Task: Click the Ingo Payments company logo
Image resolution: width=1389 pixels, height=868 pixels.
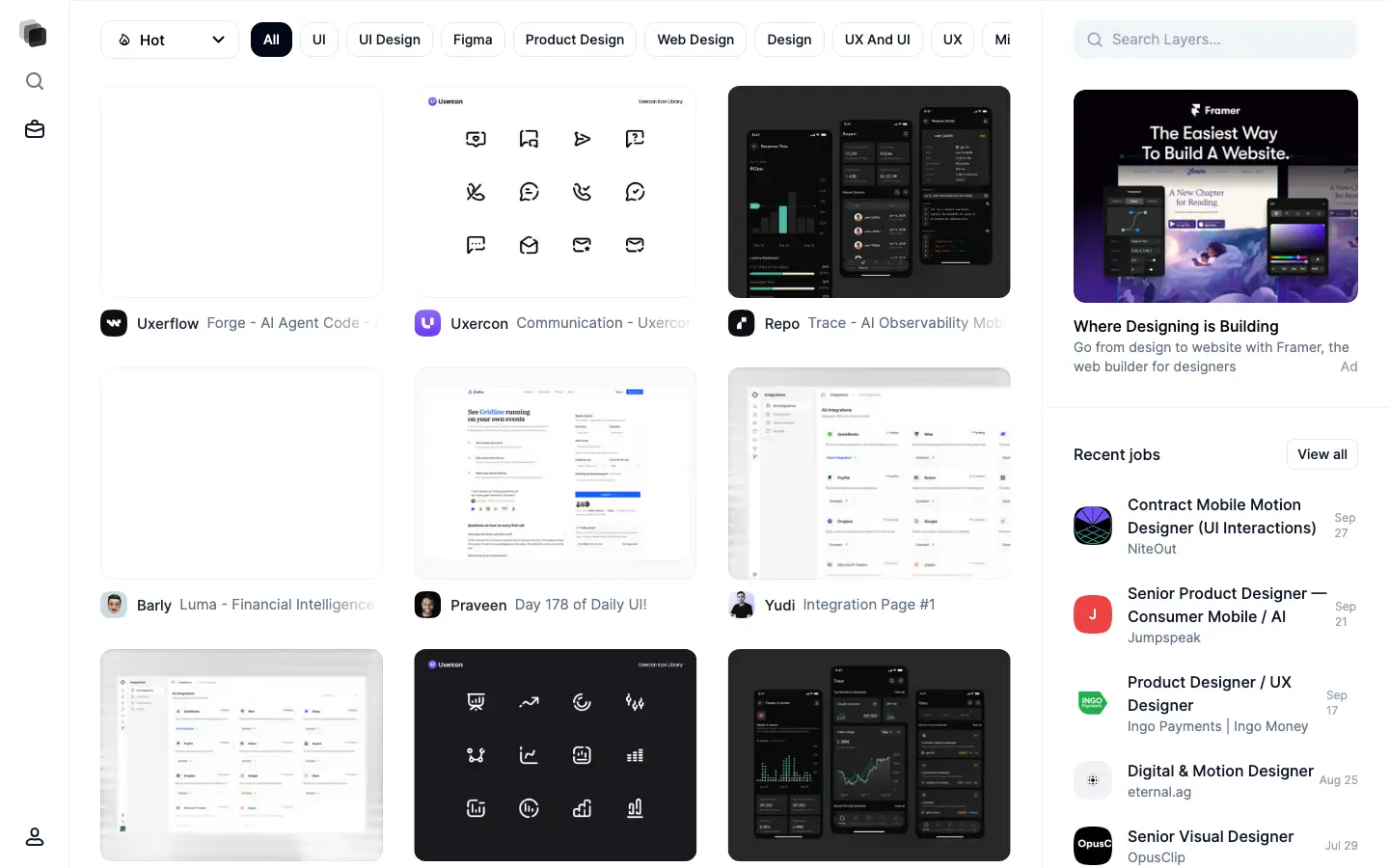Action: pyautogui.click(x=1093, y=703)
